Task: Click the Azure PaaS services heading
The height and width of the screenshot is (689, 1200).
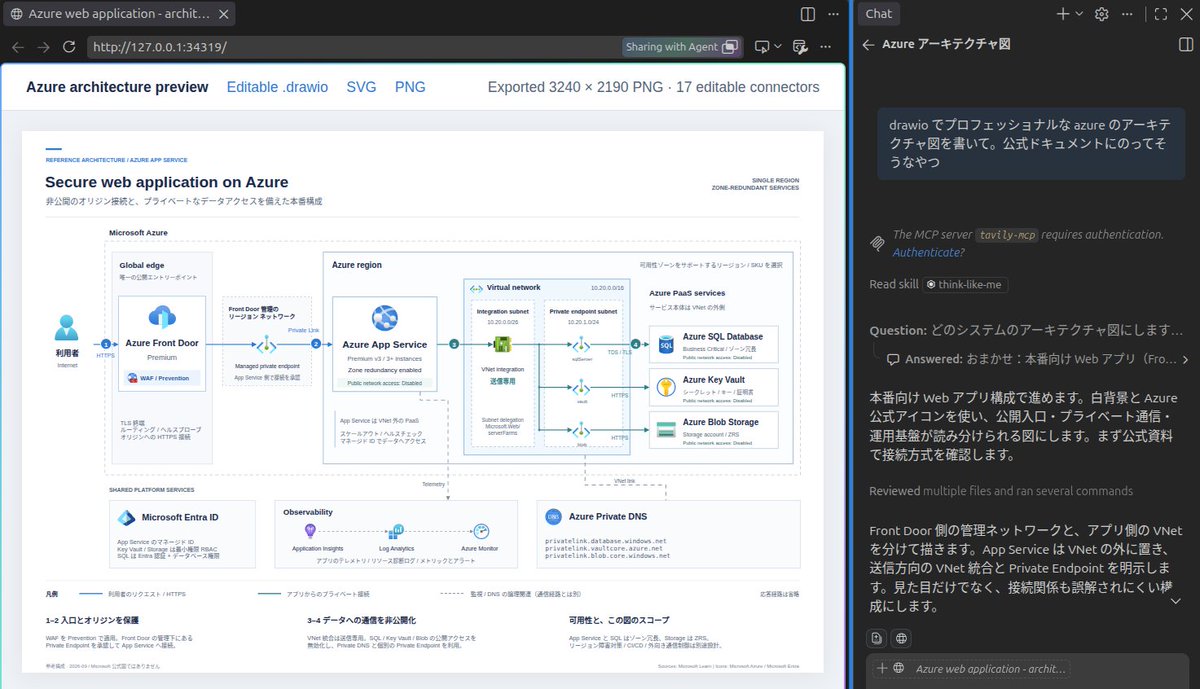Action: click(x=687, y=293)
